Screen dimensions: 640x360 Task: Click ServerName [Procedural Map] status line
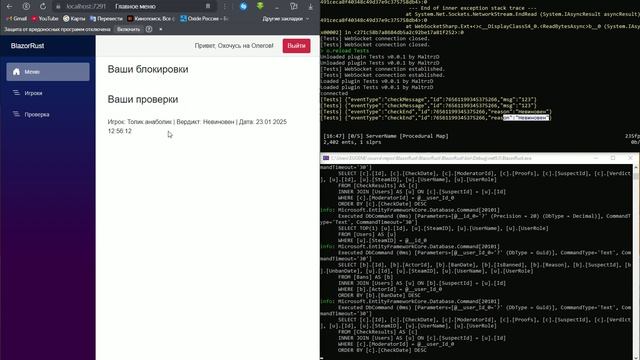point(386,136)
